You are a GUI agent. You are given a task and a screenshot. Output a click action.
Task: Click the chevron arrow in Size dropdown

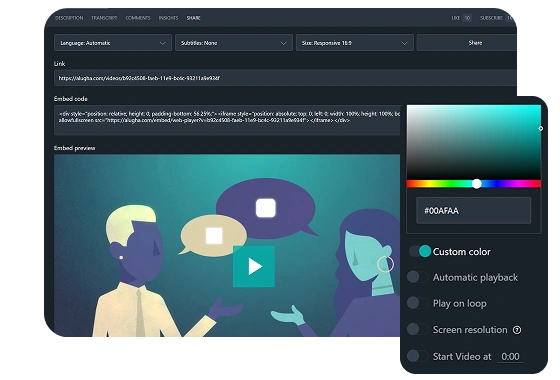404,43
